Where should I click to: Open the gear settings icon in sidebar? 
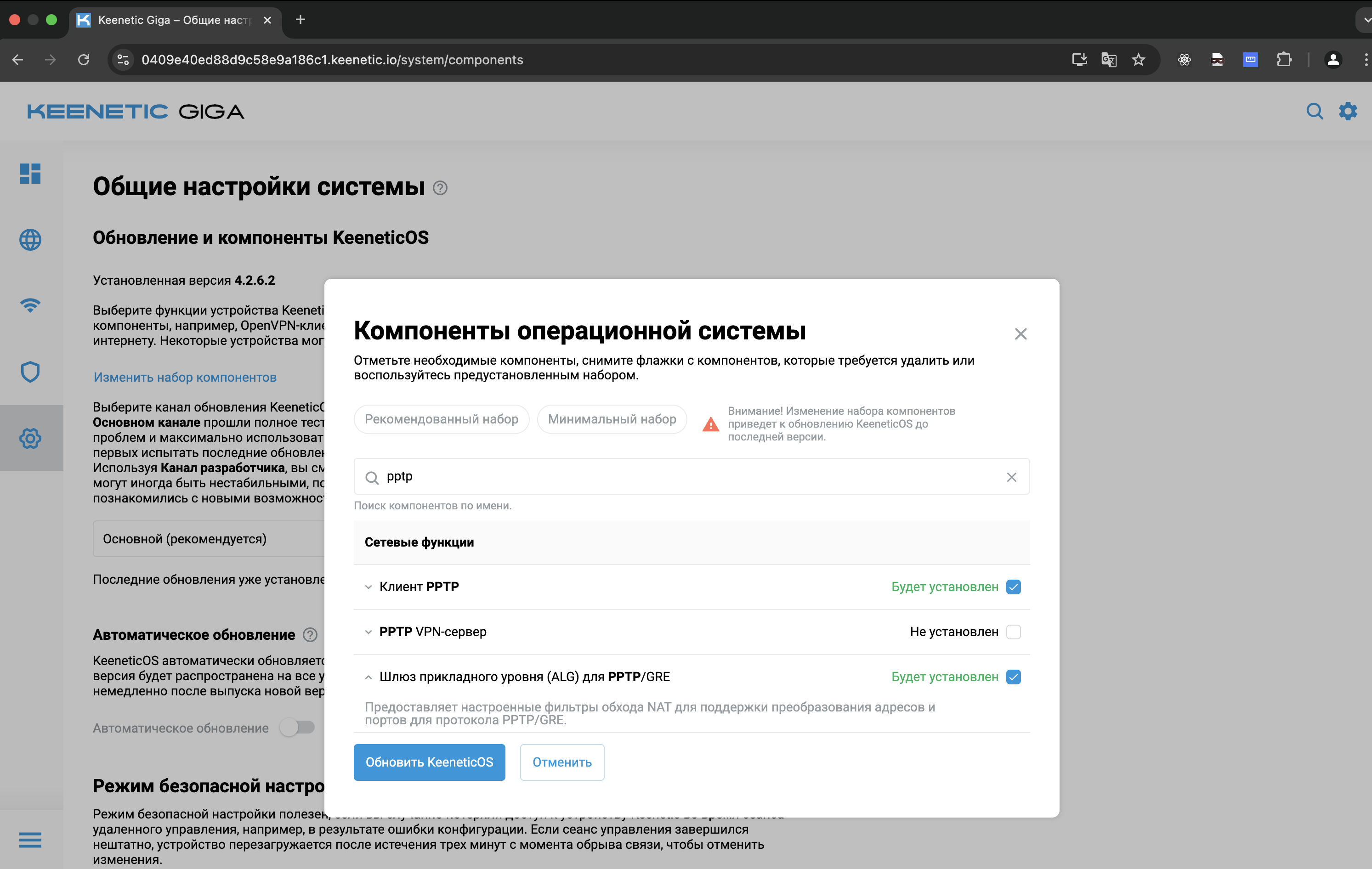(30, 438)
